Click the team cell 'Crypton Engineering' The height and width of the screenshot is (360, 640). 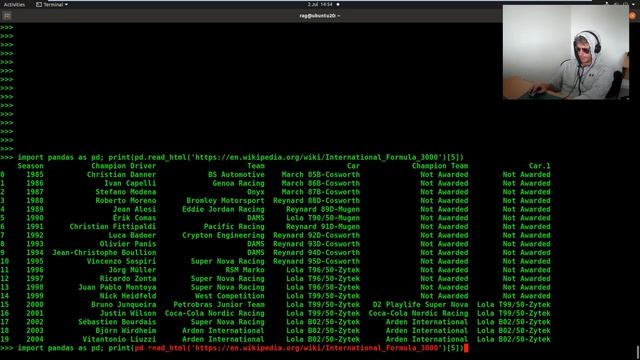223,235
